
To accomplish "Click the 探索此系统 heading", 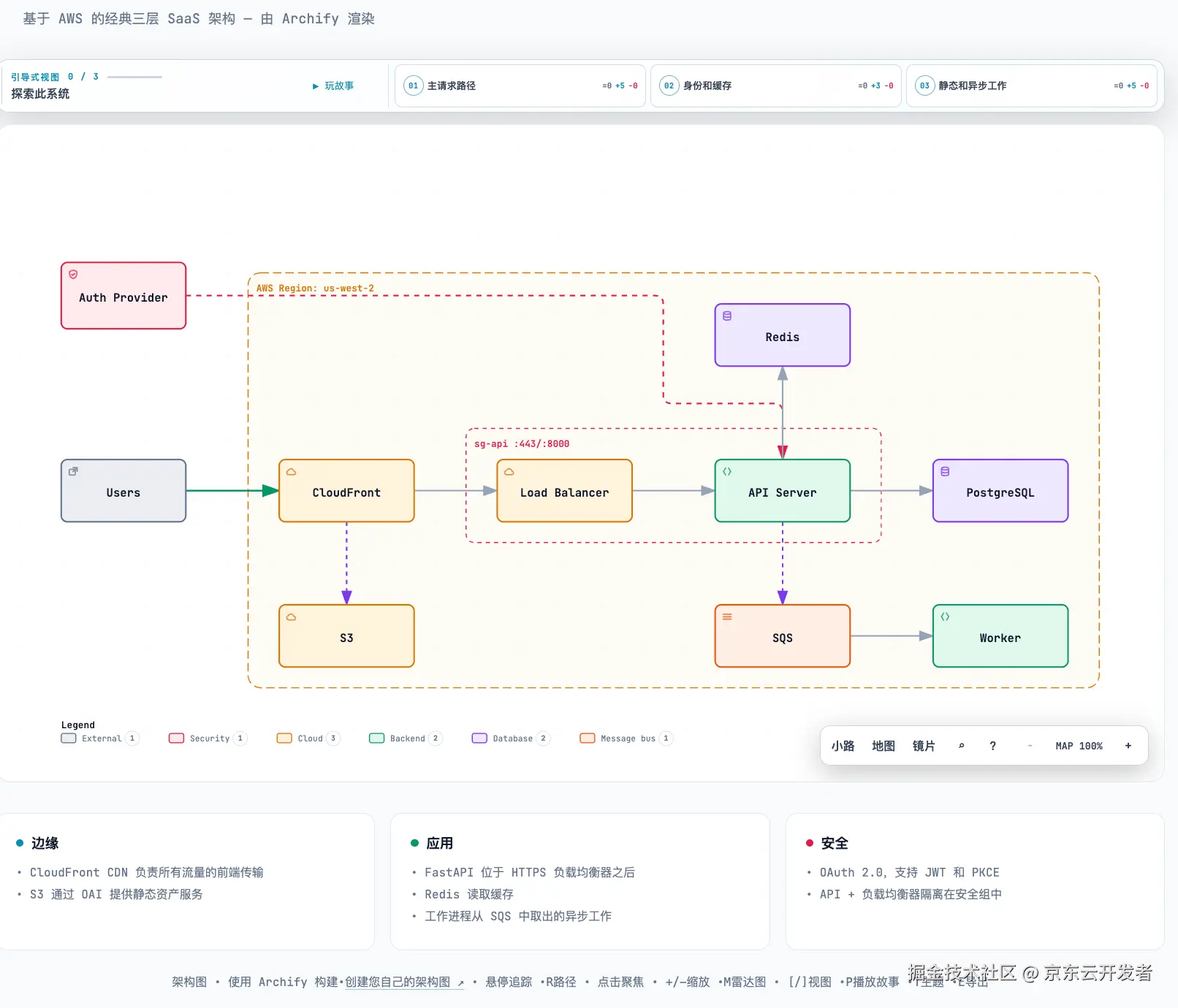I will point(40,93).
